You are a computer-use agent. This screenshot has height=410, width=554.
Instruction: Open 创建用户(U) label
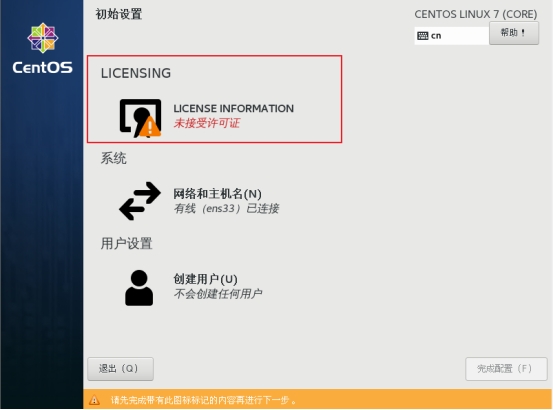coord(205,279)
